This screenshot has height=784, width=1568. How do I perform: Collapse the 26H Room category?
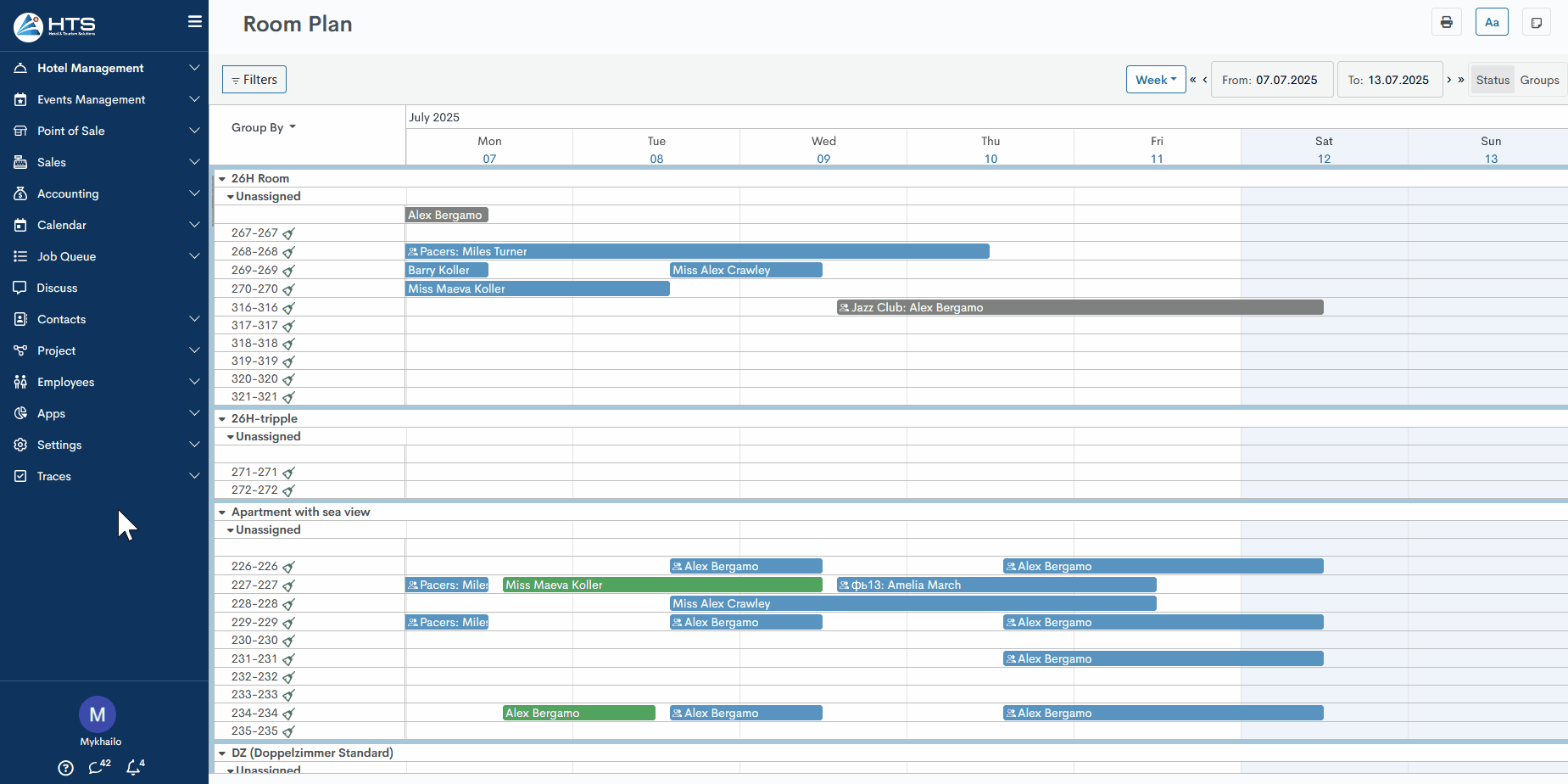pyautogui.click(x=222, y=179)
